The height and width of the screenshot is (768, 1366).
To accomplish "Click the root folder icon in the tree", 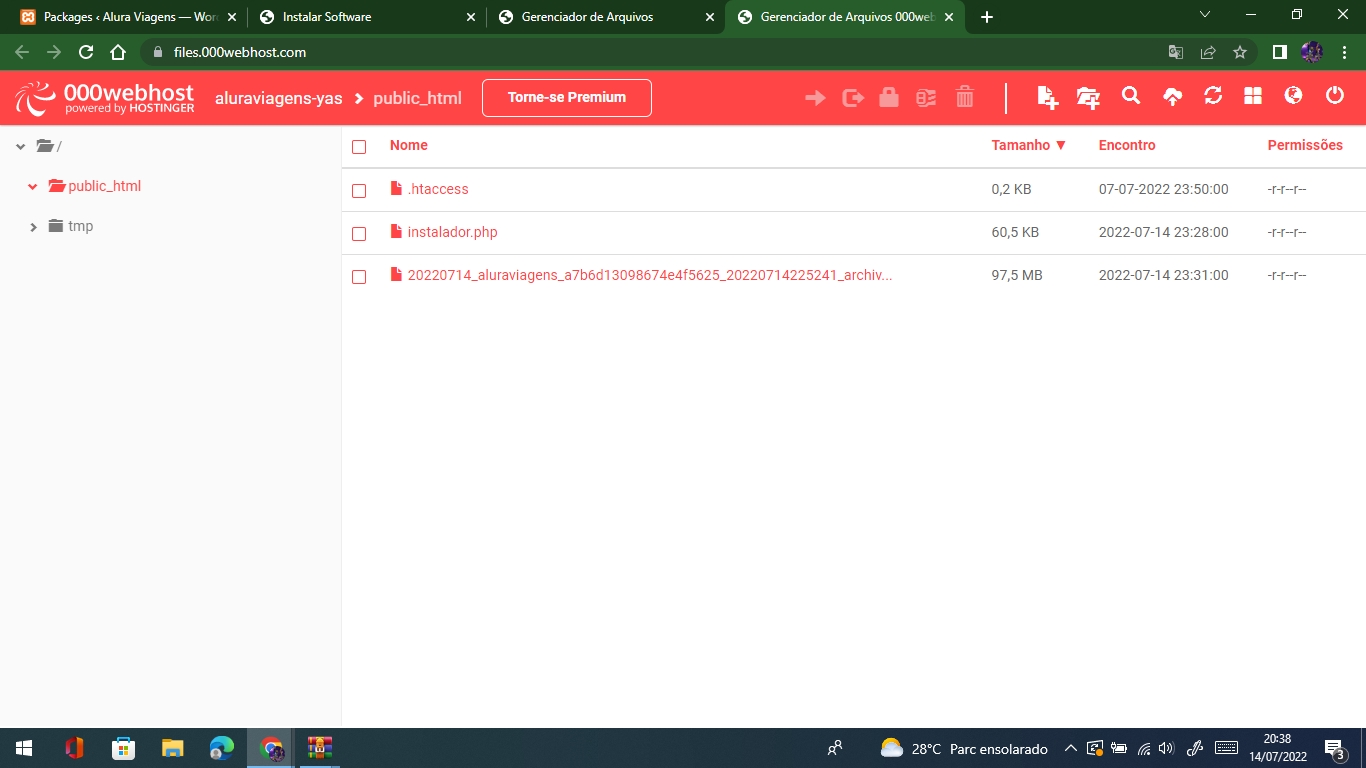I will click(45, 146).
